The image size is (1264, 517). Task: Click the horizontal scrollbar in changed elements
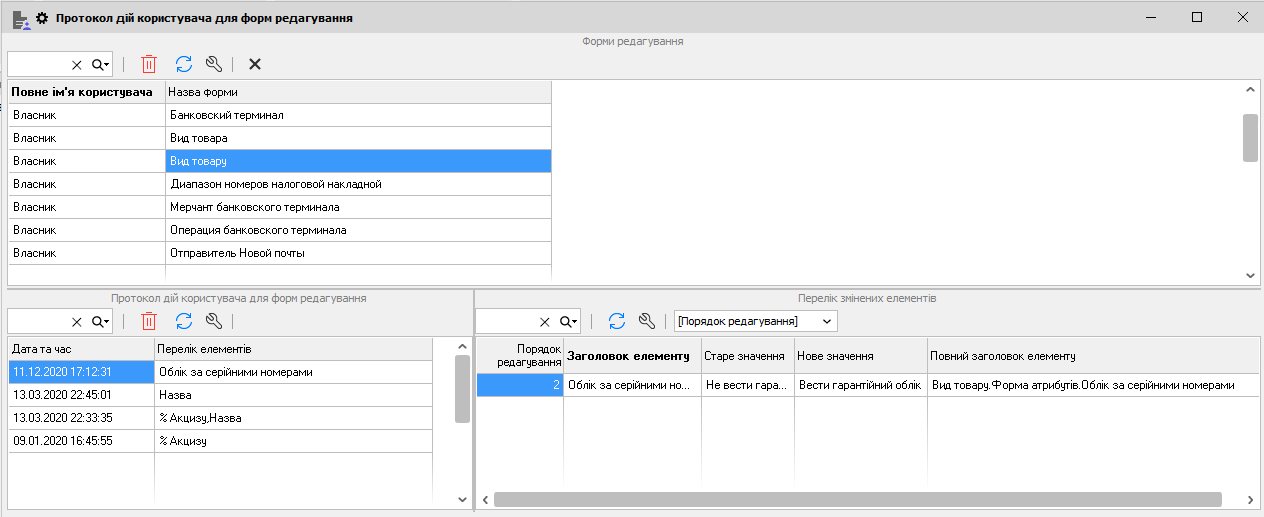(856, 499)
